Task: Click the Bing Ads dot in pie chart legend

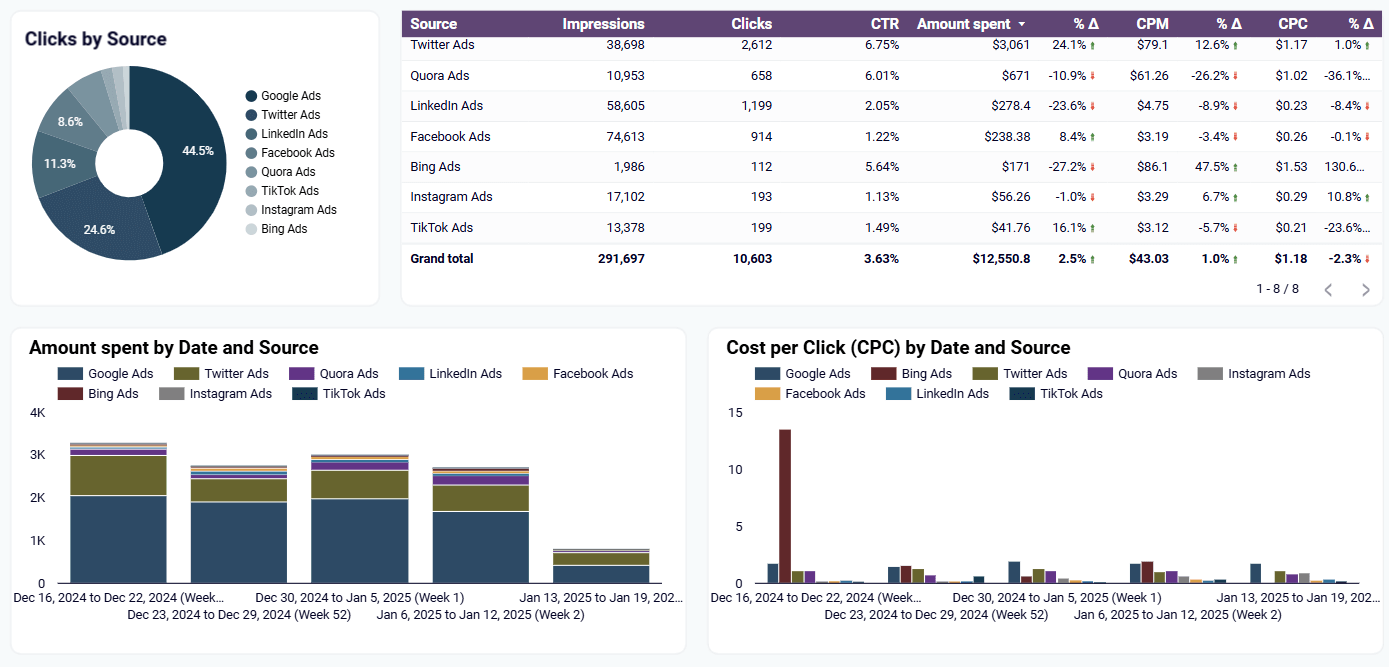Action: tap(249, 228)
